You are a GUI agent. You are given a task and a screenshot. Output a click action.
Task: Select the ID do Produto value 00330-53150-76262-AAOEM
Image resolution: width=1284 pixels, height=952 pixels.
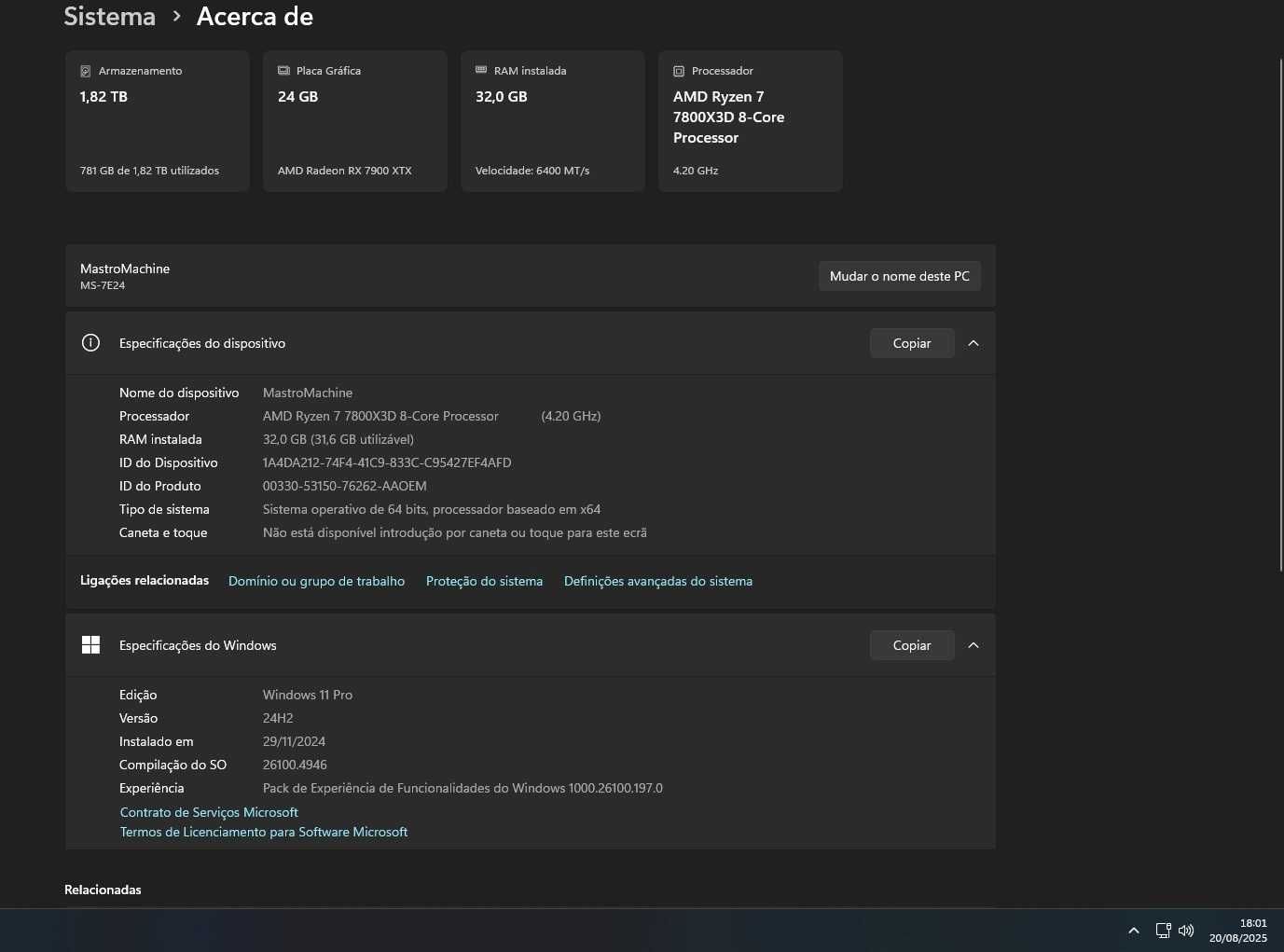point(345,486)
